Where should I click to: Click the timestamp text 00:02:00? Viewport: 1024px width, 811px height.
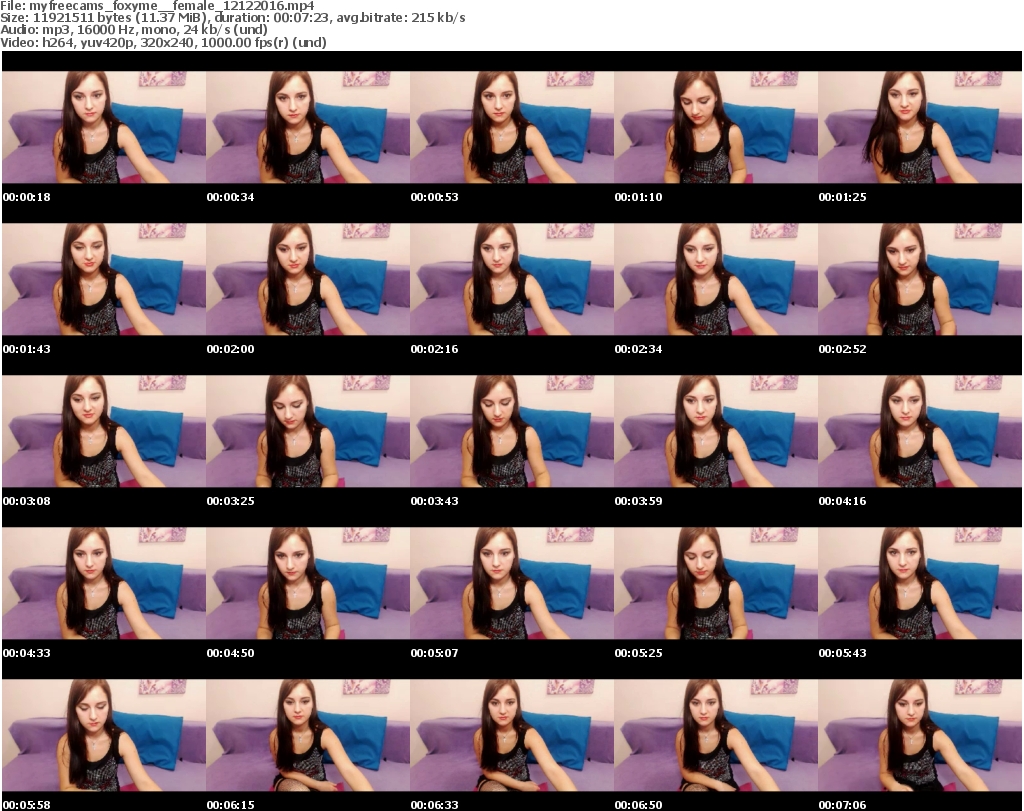click(x=231, y=349)
